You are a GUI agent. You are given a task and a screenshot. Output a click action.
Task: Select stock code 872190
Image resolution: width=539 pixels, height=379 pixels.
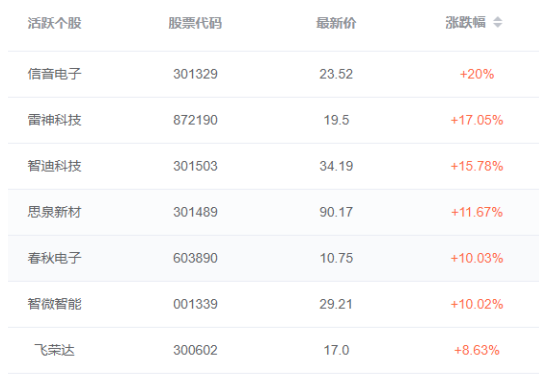coord(195,120)
